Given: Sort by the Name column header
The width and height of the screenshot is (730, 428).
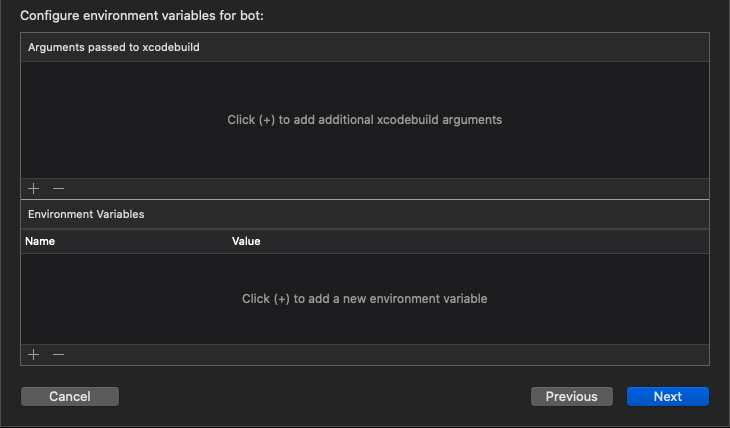Looking at the screenshot, I should (x=40, y=241).
